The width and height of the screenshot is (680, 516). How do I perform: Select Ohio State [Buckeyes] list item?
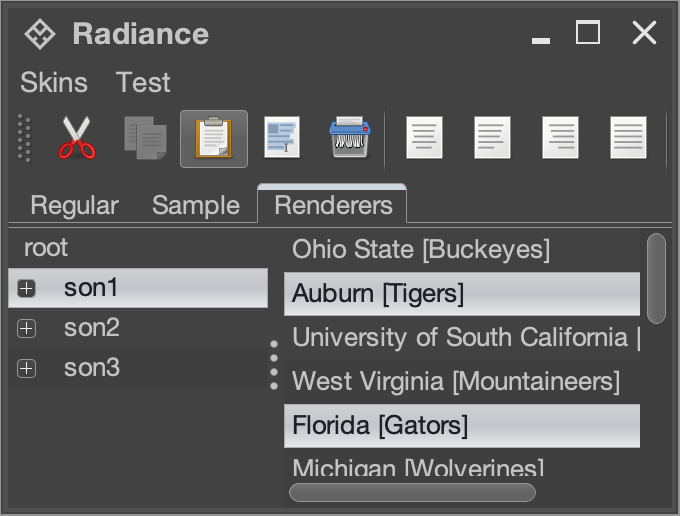(x=462, y=249)
